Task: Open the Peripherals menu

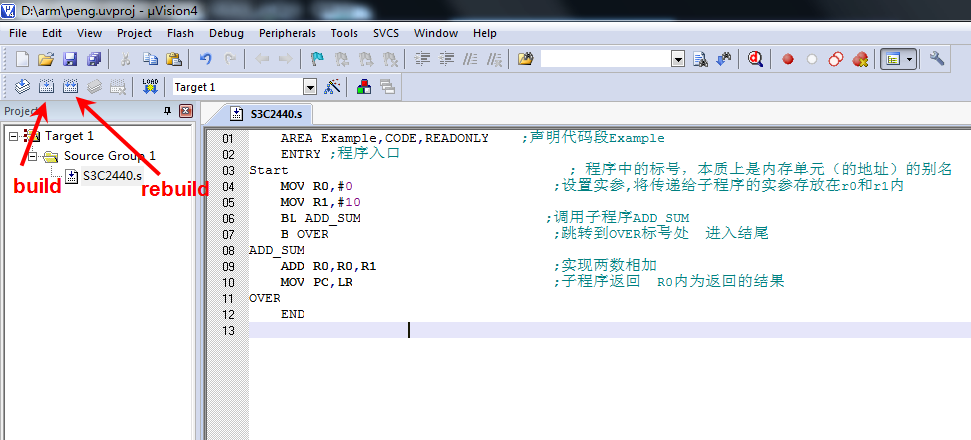Action: (287, 33)
